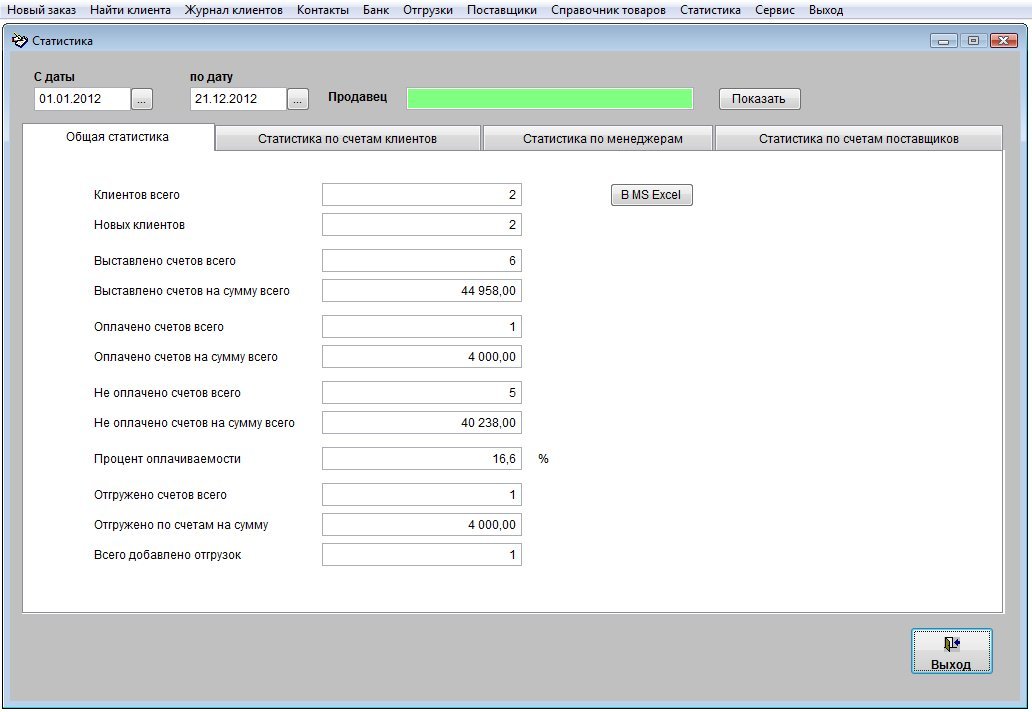Click the Exit button with door icon

pyautogui.click(x=951, y=652)
